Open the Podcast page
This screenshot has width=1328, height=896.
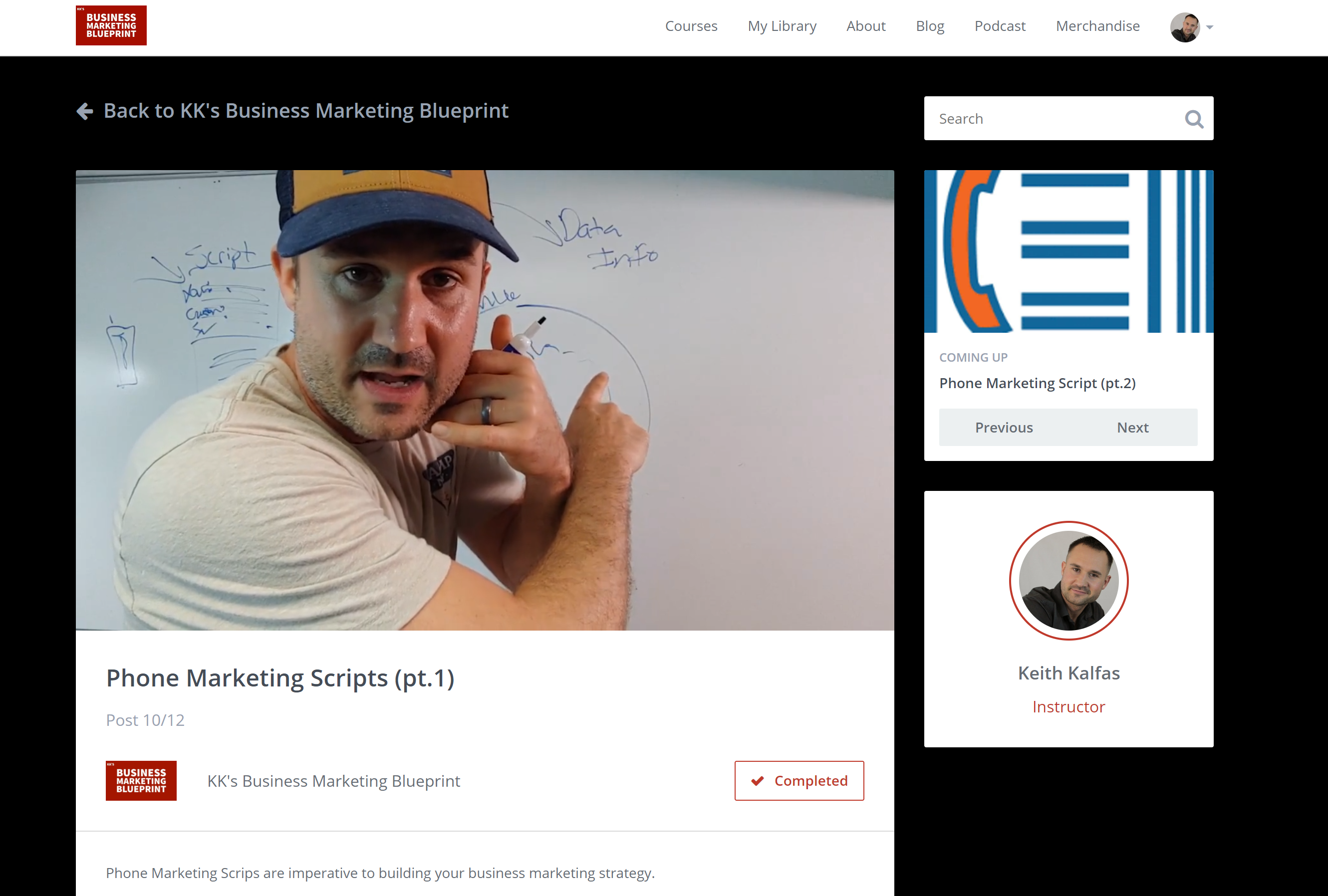pos(1000,26)
